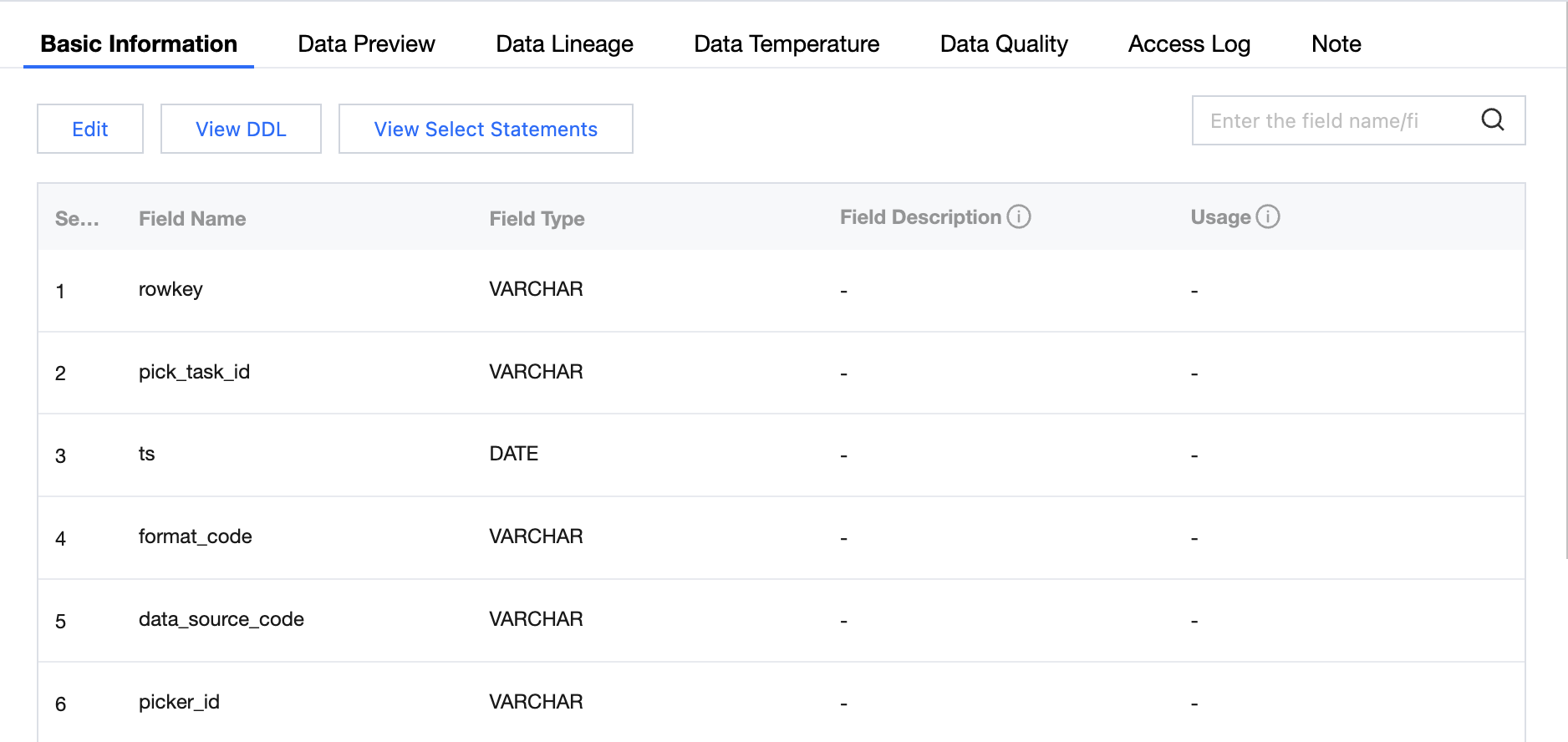Switch to the Data Preview tab
Viewport: 1568px width, 742px height.
click(x=366, y=44)
